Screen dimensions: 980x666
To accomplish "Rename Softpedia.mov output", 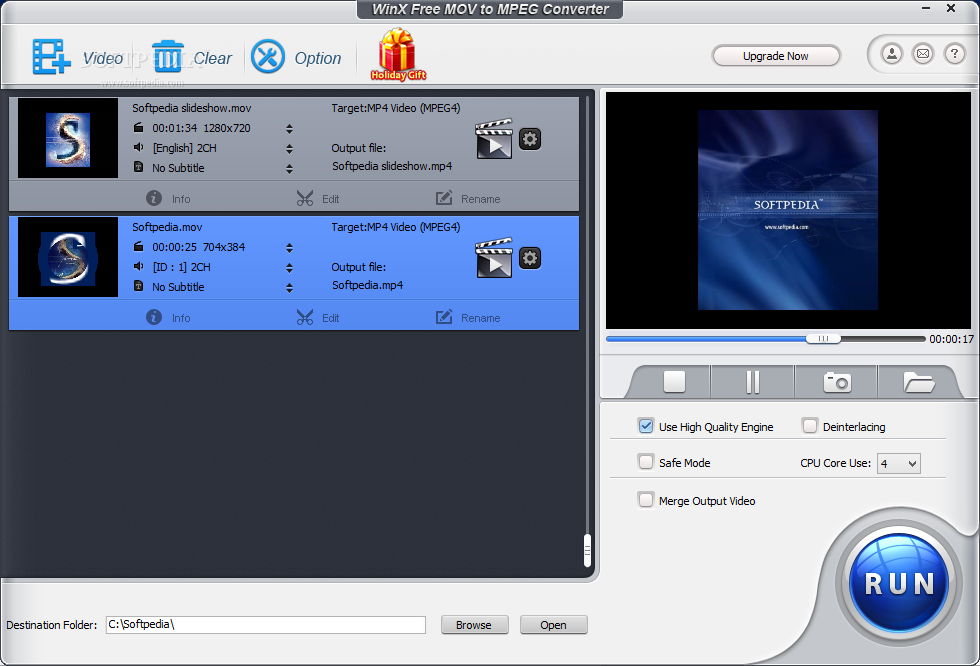I will [x=468, y=317].
